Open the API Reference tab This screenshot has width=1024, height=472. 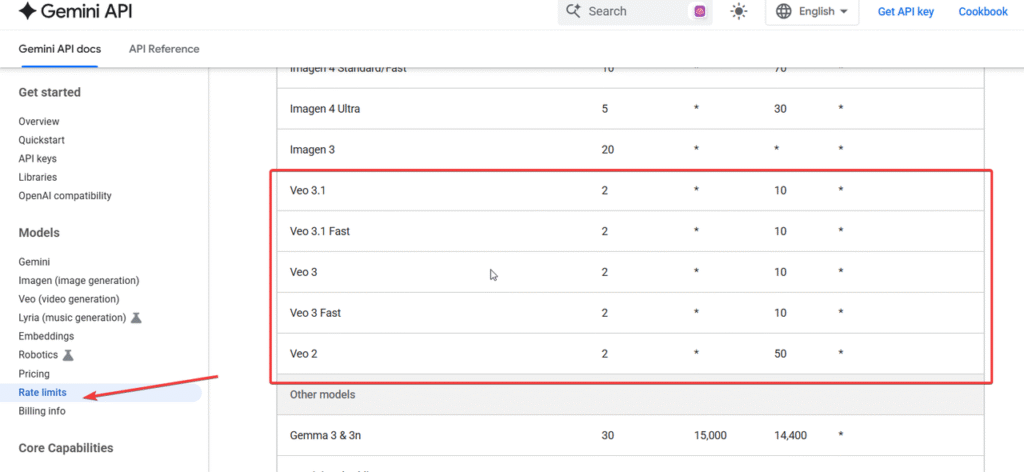[x=164, y=49]
